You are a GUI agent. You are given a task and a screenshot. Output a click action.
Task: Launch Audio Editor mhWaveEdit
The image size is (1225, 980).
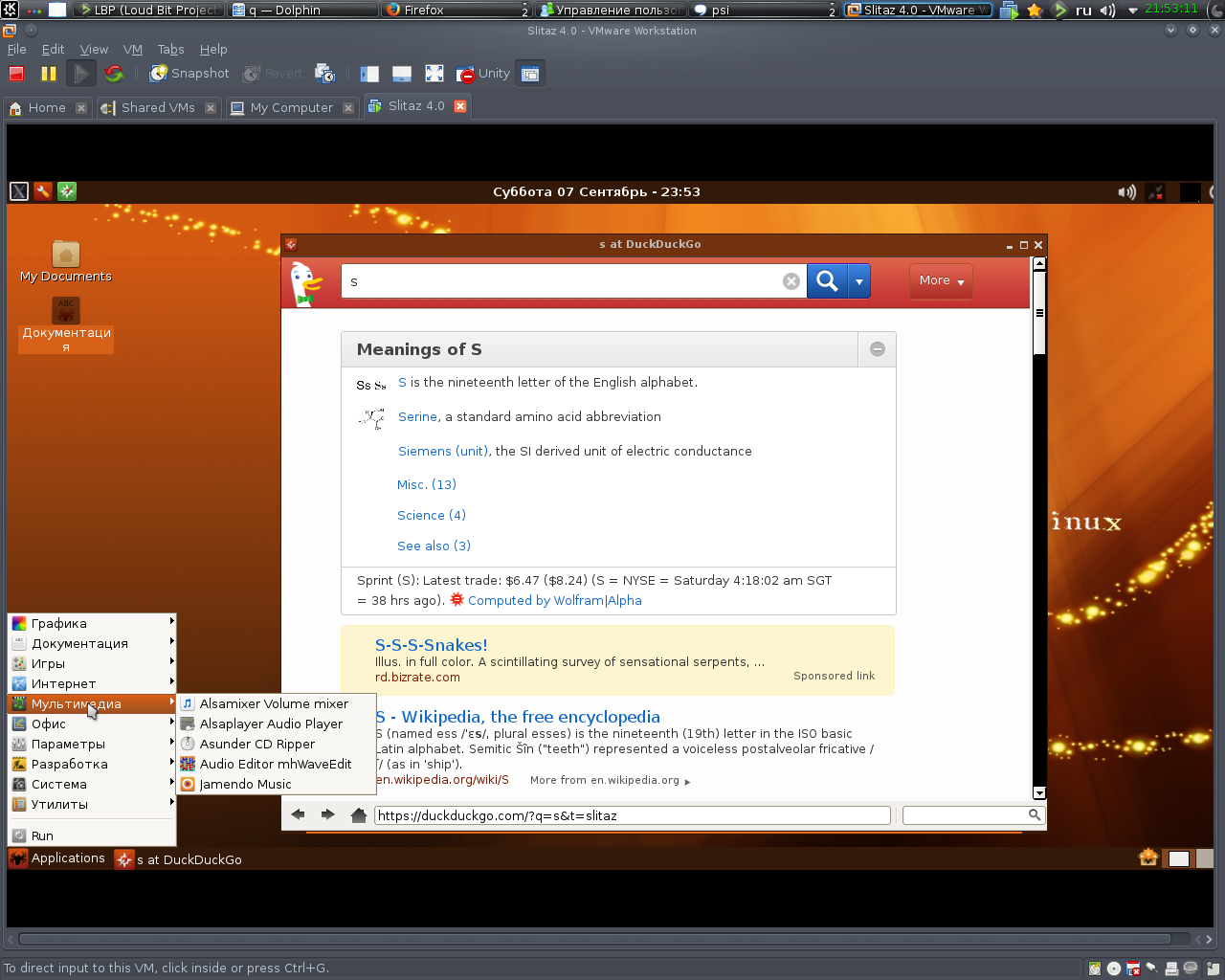point(276,764)
